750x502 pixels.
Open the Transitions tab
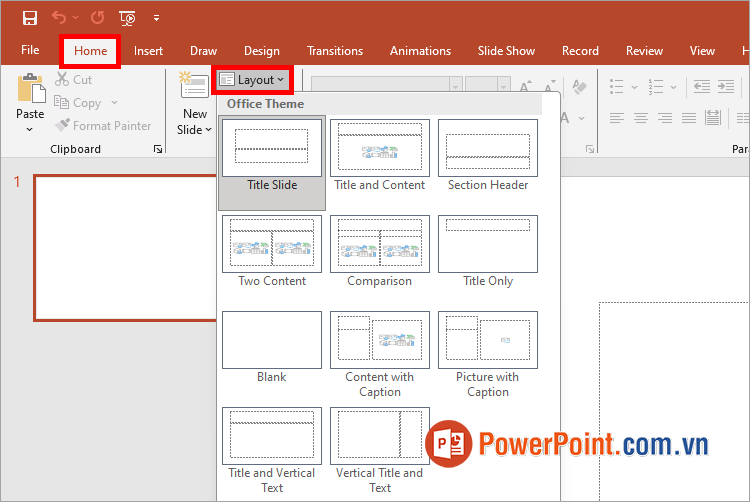335,51
